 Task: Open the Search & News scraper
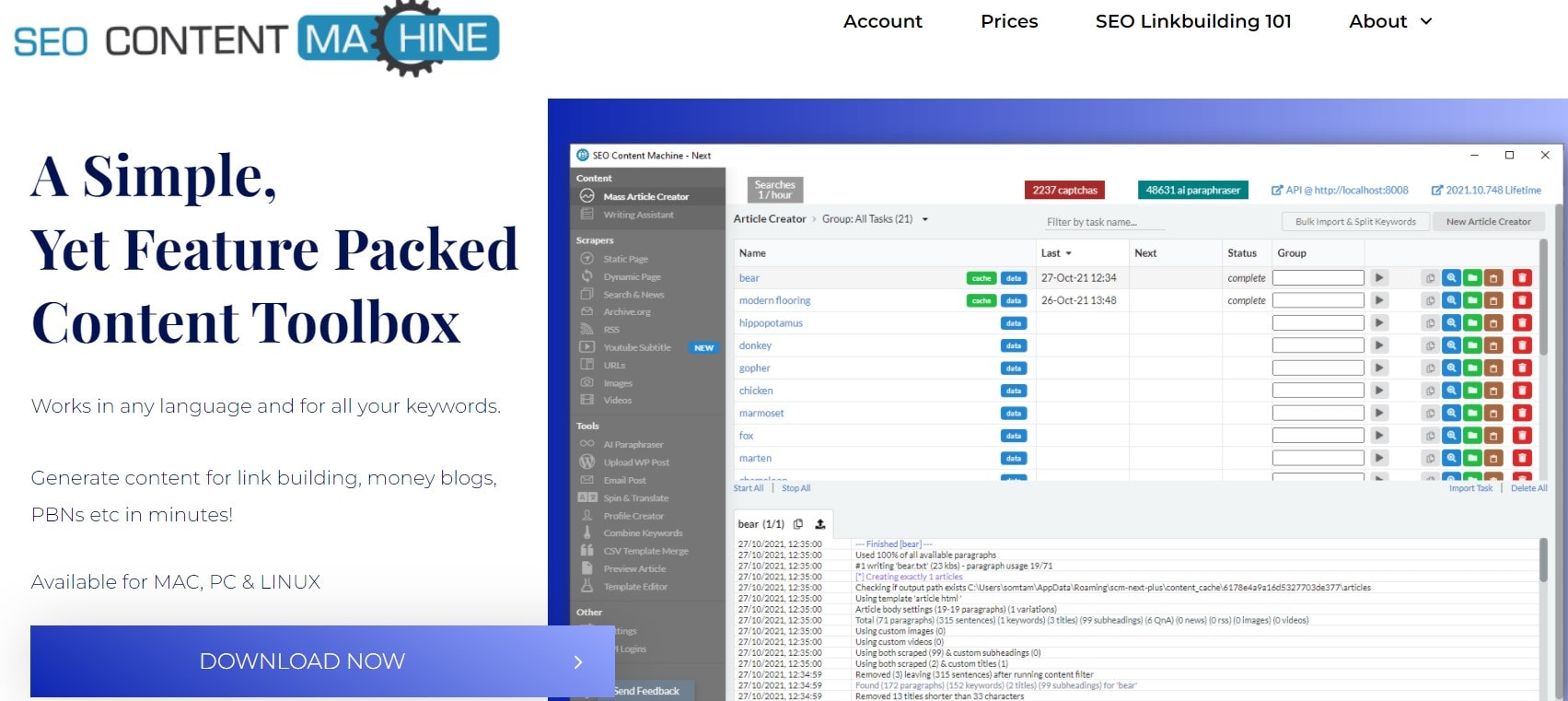coord(633,295)
